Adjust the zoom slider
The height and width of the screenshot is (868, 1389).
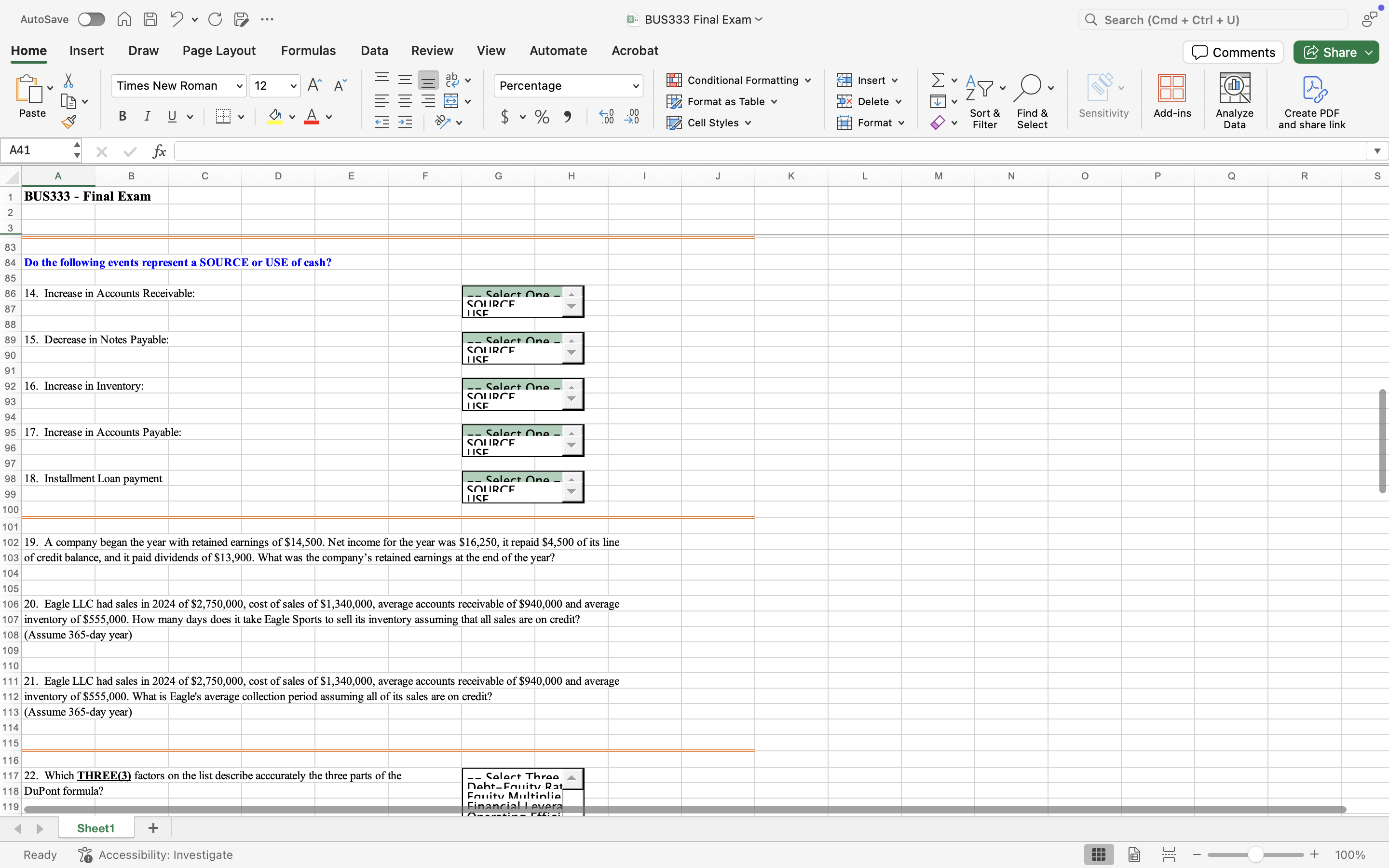[x=1255, y=854]
